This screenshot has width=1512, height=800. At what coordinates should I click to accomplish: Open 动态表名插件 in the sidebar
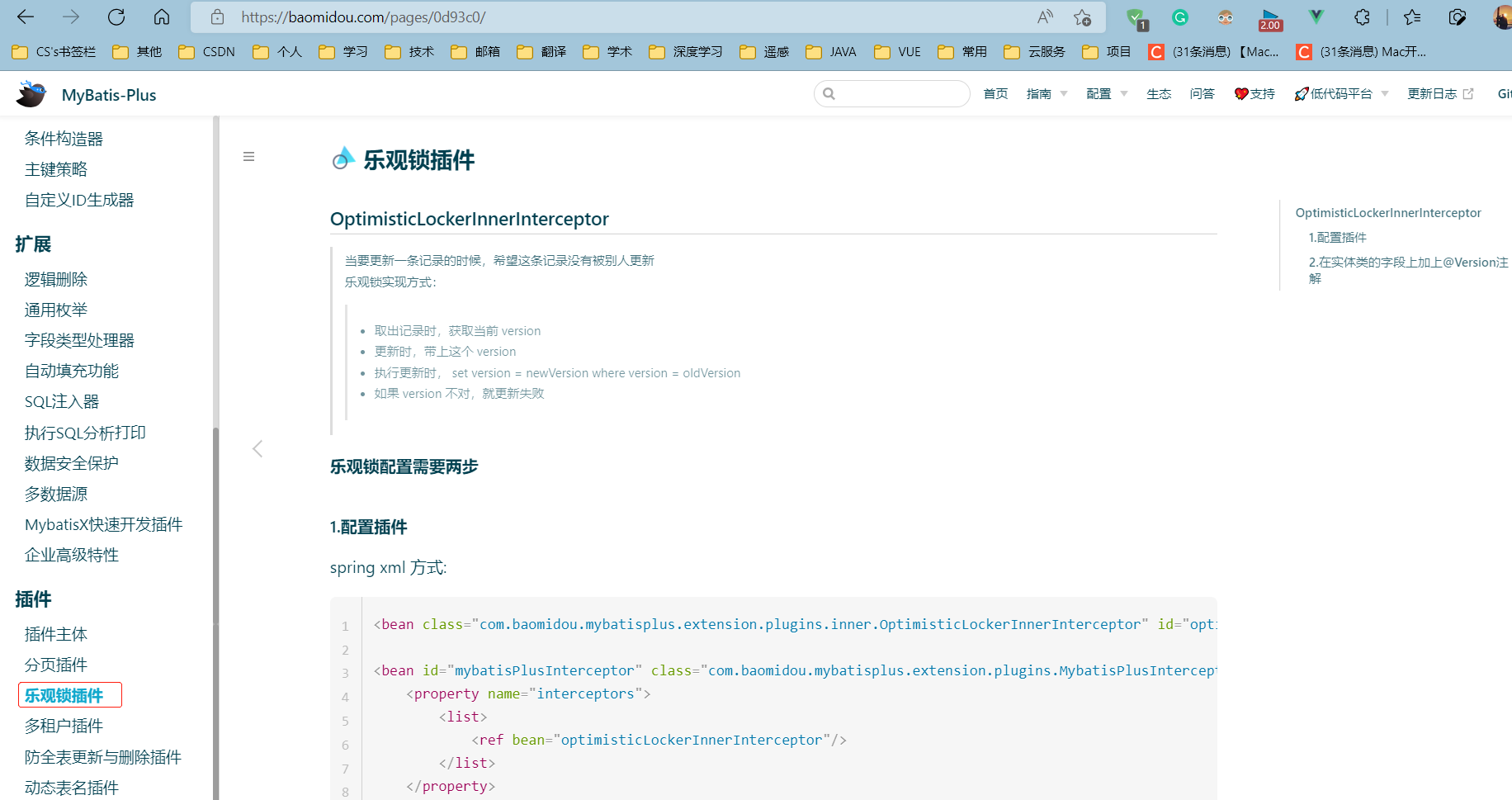point(72,788)
